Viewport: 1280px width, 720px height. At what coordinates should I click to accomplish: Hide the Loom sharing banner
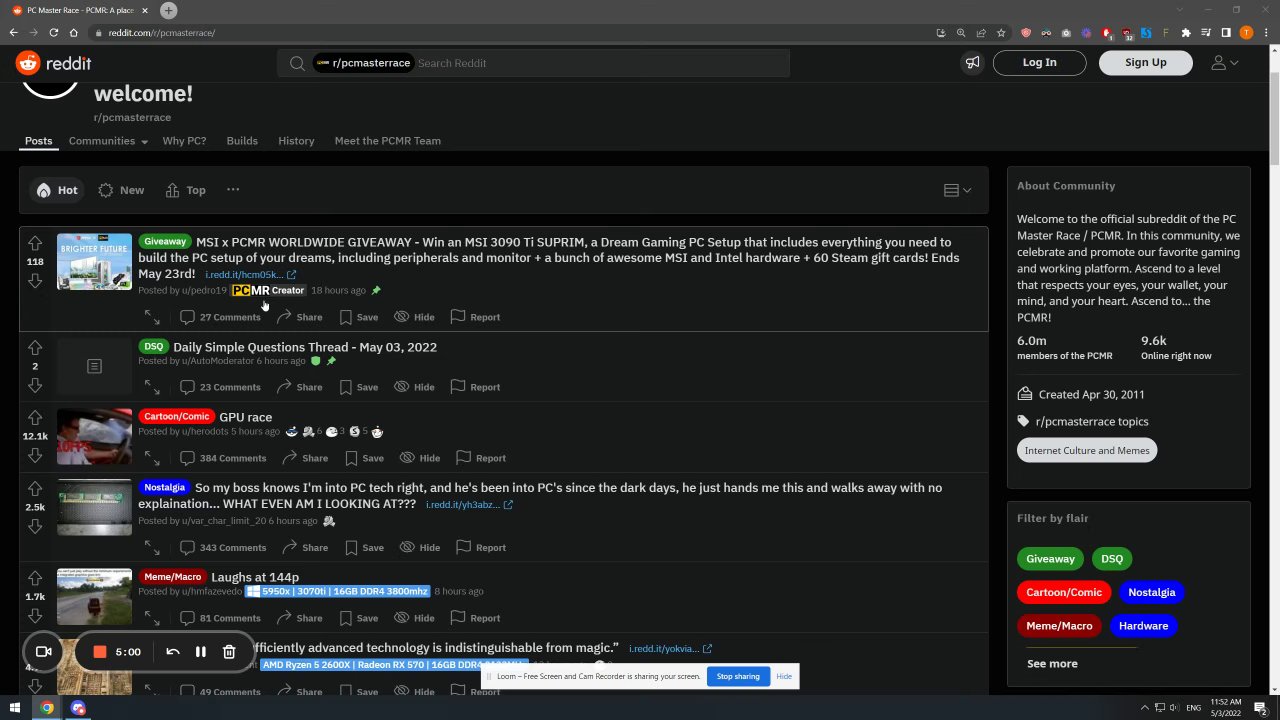[784, 677]
